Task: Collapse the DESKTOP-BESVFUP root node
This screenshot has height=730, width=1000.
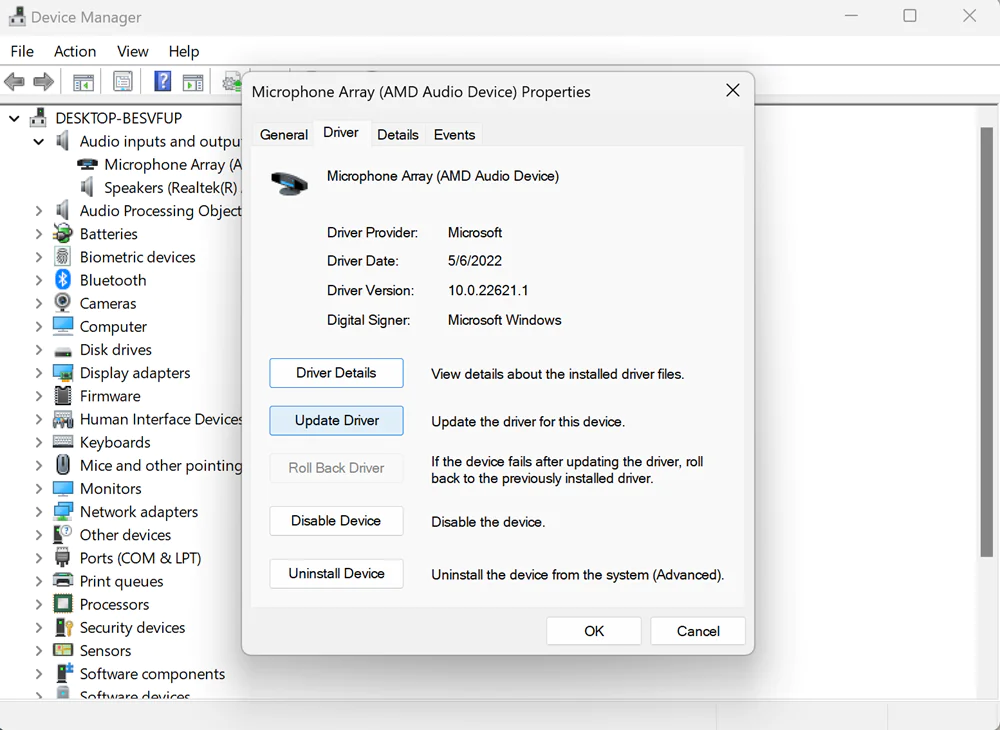Action: pos(14,119)
